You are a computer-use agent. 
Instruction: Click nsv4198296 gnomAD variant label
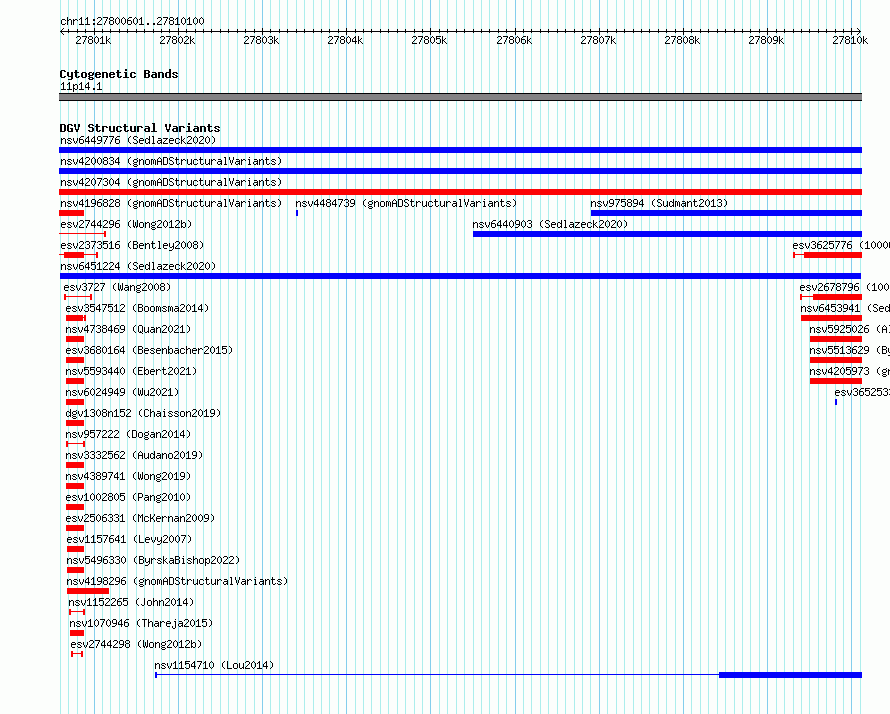pyautogui.click(x=177, y=581)
